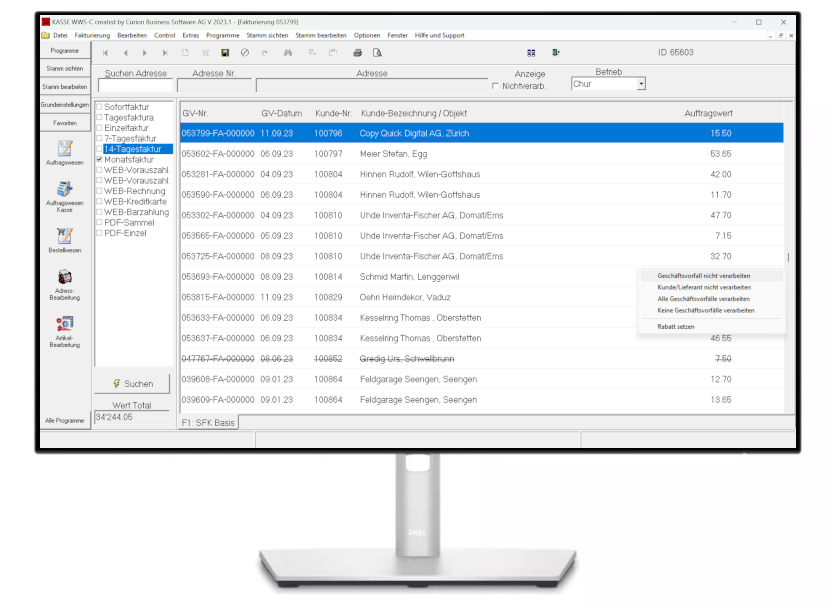Enable the Sofortfaktur checkbox
The height and width of the screenshot is (607, 828).
tap(99, 106)
